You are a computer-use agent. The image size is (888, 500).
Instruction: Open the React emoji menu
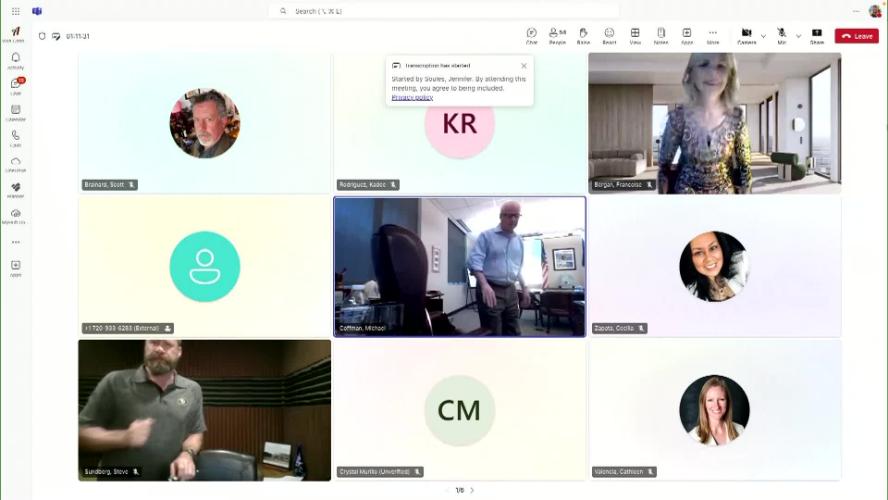pyautogui.click(x=609, y=35)
